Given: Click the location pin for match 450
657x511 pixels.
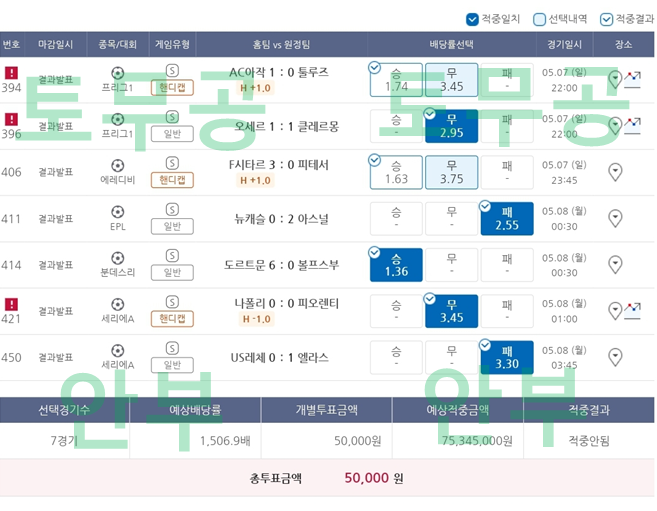Looking at the screenshot, I should point(615,357).
